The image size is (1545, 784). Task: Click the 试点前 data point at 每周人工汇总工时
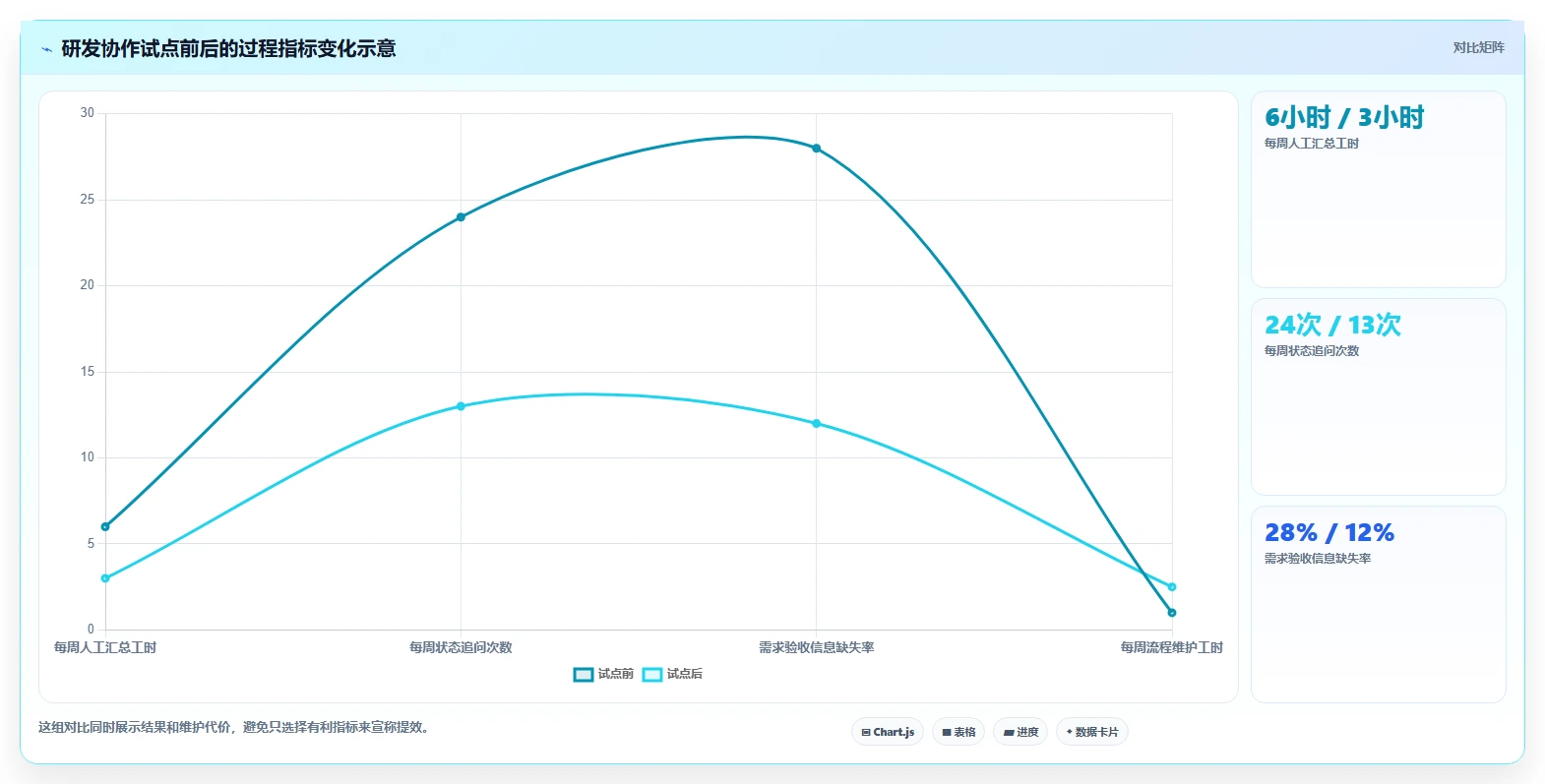click(x=105, y=527)
